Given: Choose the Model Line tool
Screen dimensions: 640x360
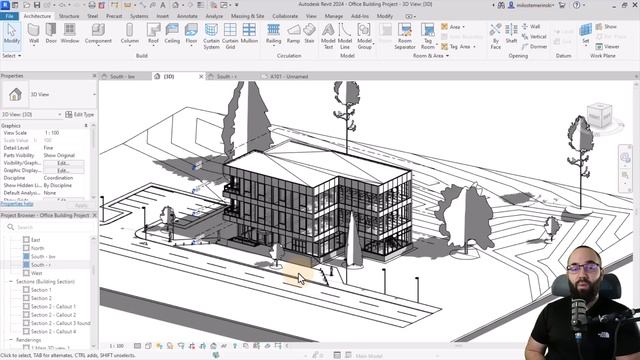Looking at the screenshot, I should click(345, 36).
